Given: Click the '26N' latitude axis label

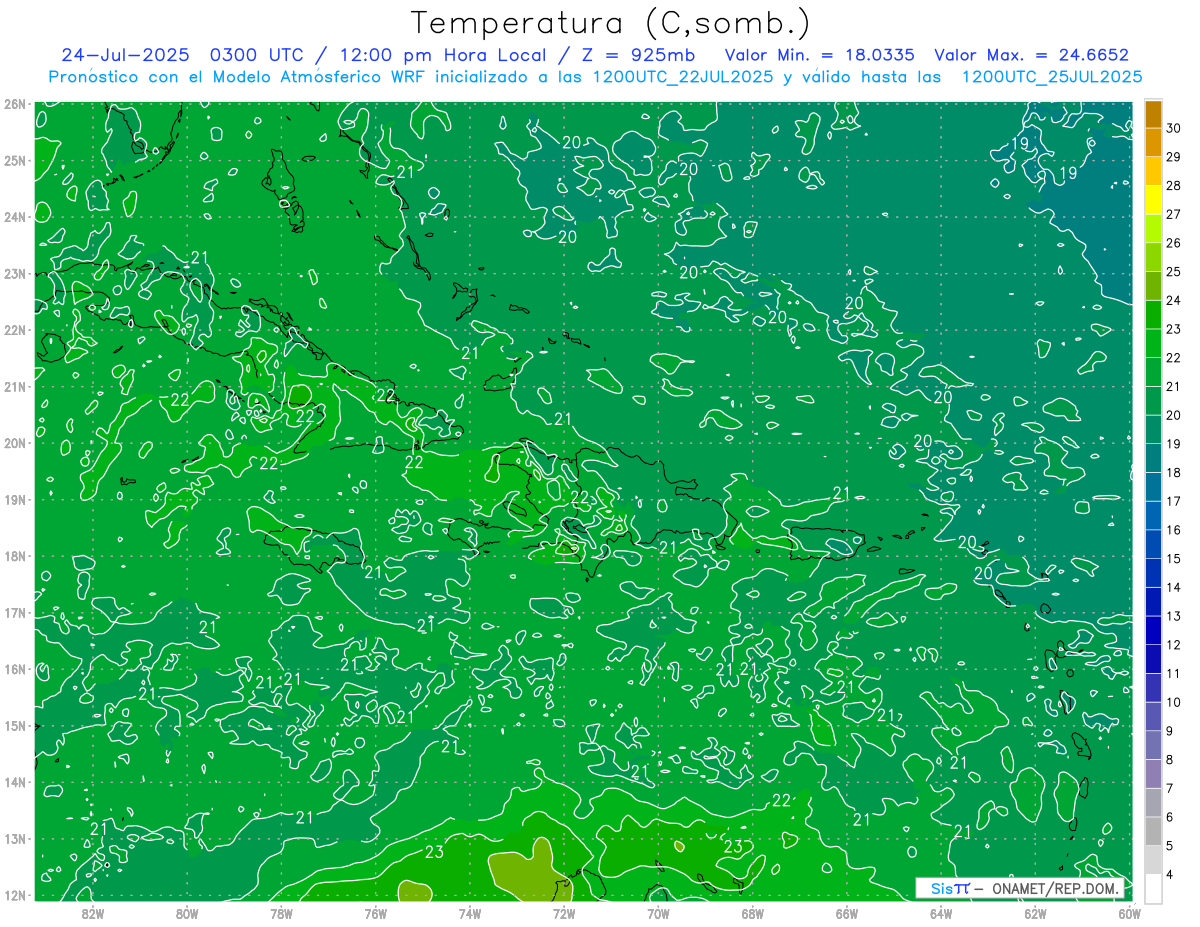Looking at the screenshot, I should pyautogui.click(x=15, y=104).
